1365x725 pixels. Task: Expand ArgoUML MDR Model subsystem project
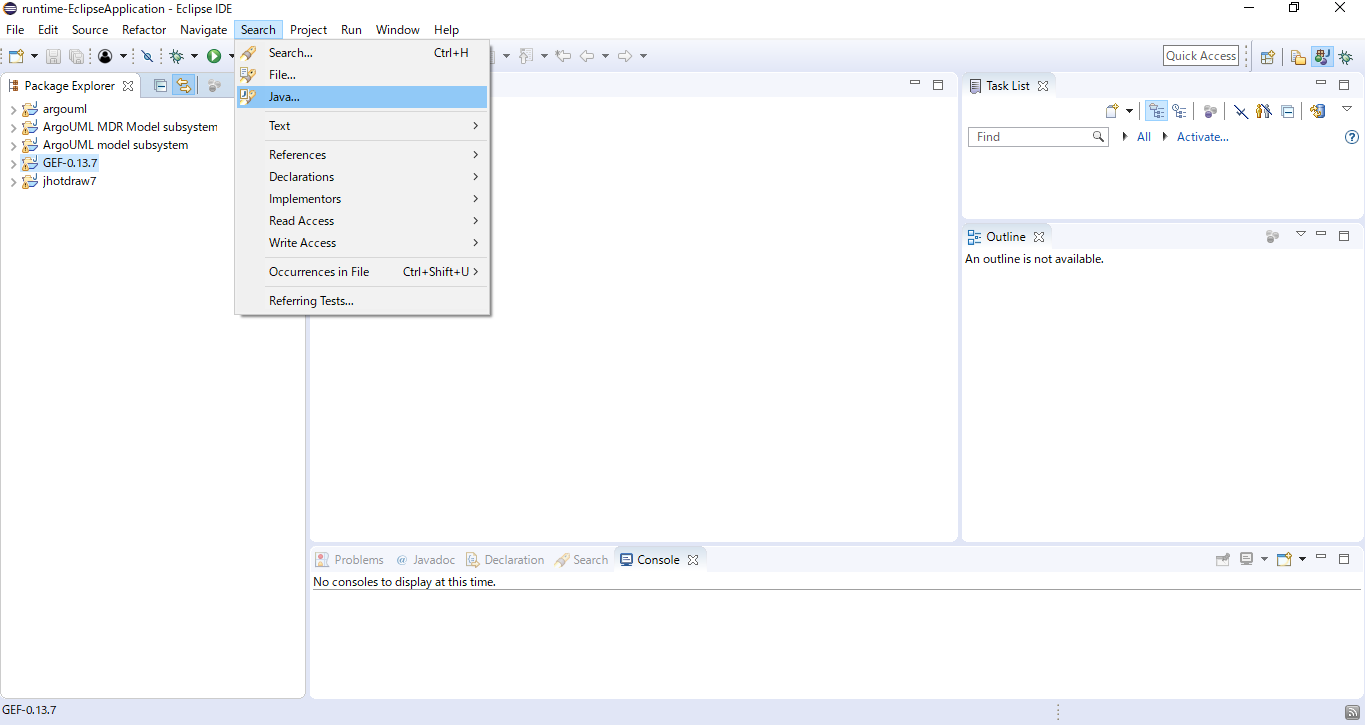point(13,127)
